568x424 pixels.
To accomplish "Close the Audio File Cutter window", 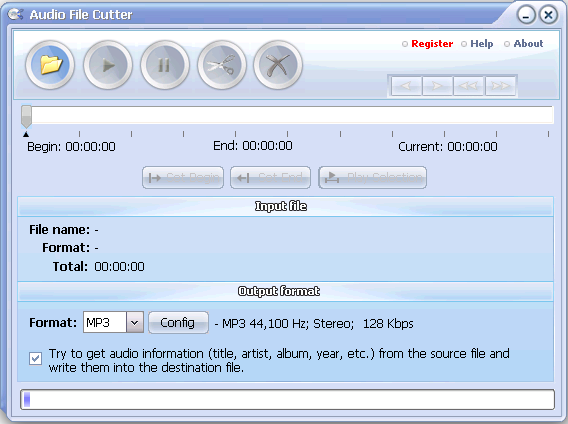I will [548, 15].
